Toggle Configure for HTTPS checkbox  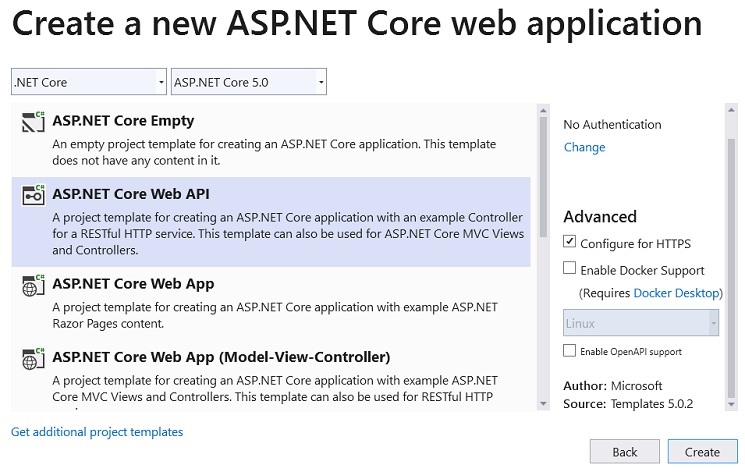[569, 241]
